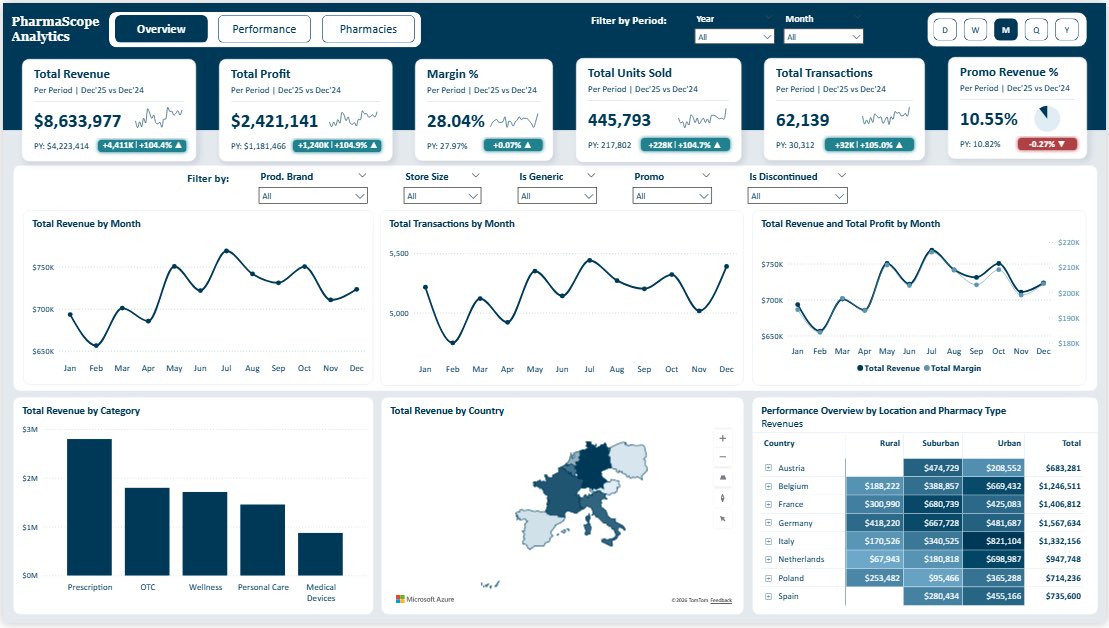Screen dimensions: 1109x628
Task: Open the Is Generic filter dropdown
Action: click(557, 196)
